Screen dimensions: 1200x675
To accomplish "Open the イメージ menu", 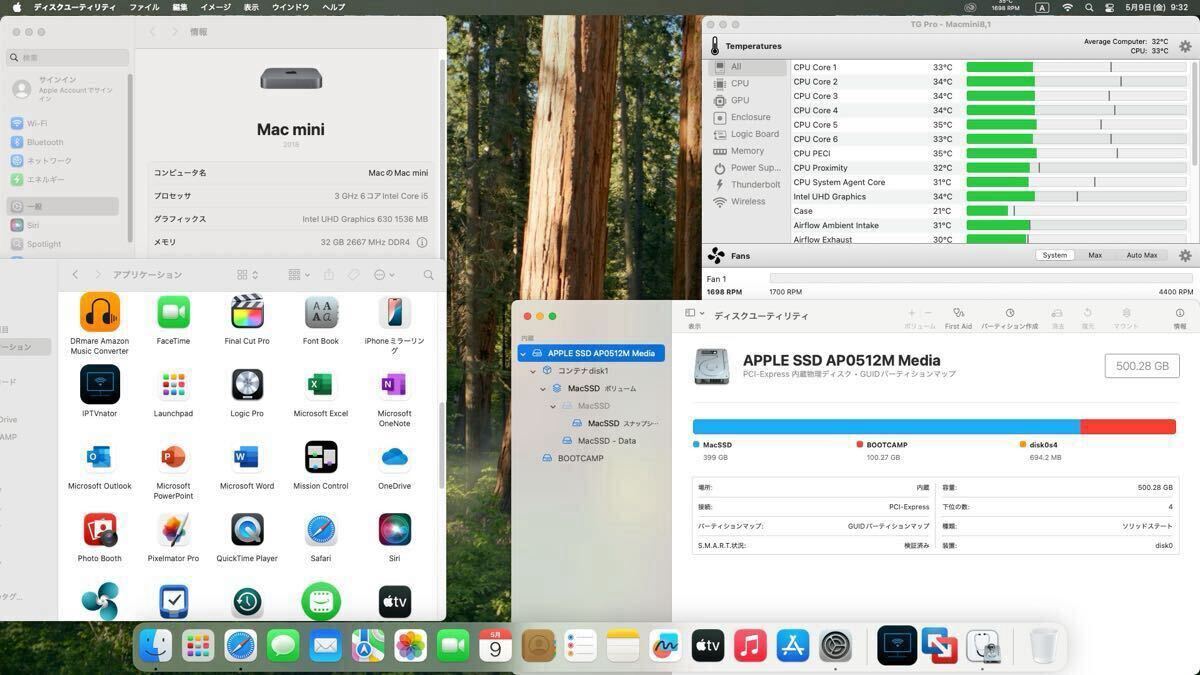I will click(215, 7).
